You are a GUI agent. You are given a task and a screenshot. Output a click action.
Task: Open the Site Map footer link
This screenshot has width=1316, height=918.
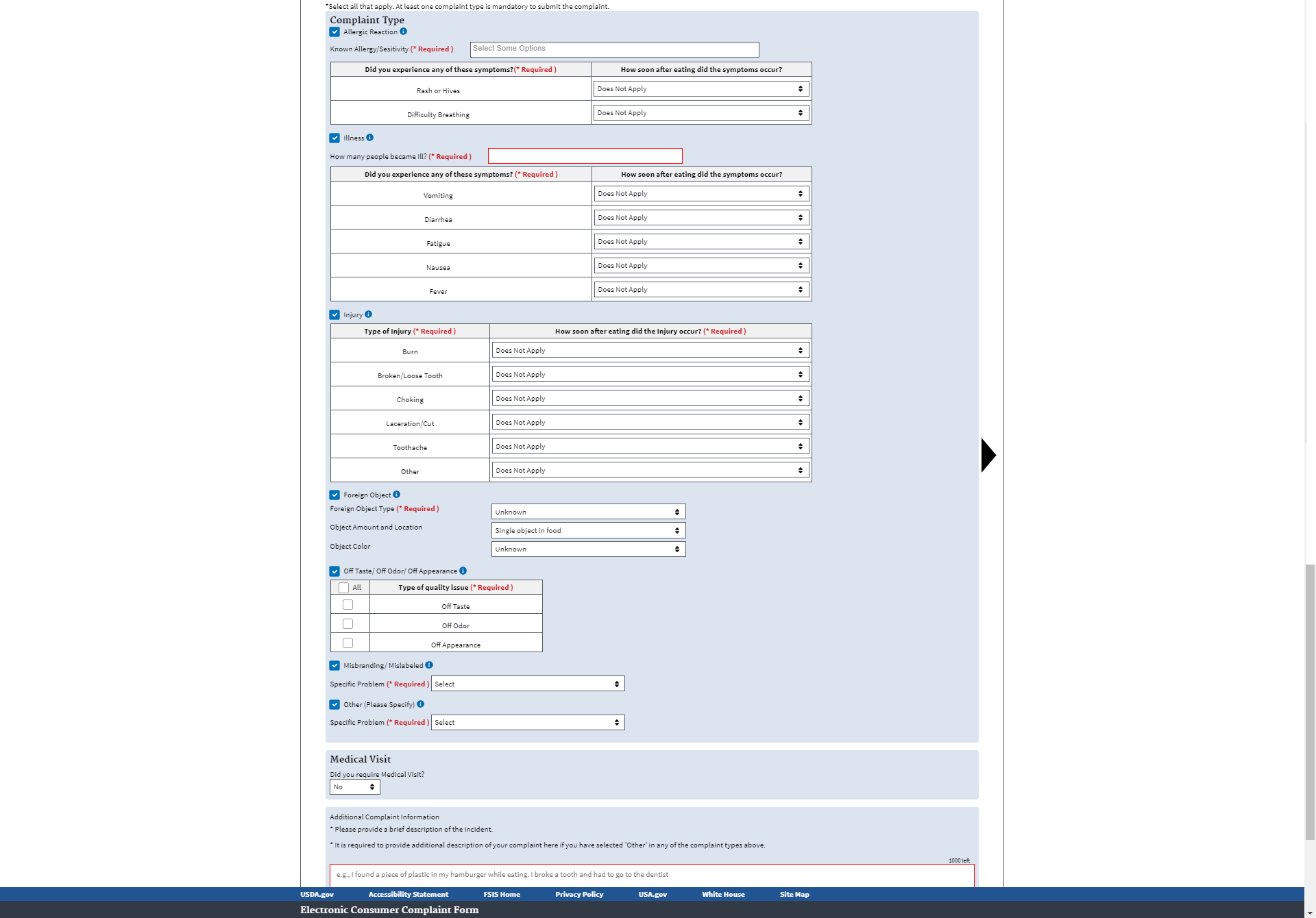tap(794, 895)
